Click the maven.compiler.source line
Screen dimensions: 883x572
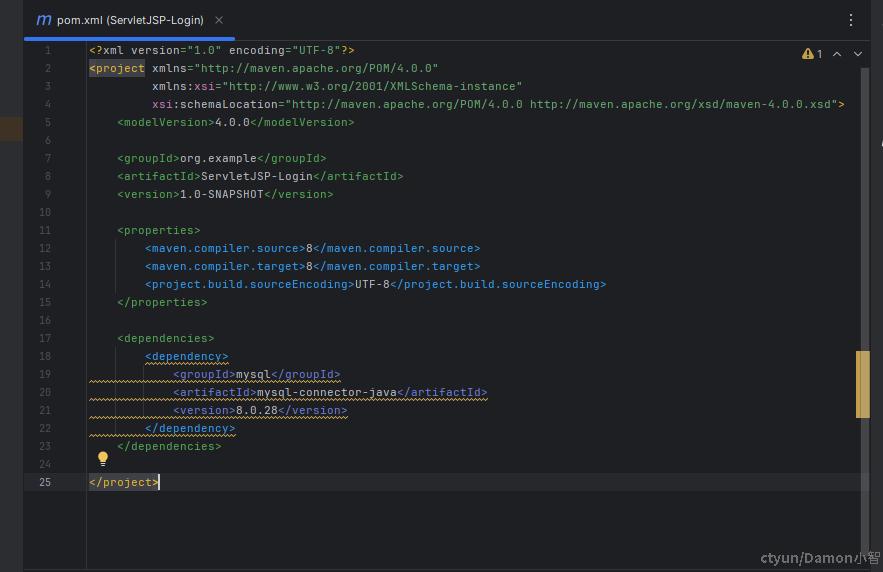click(x=313, y=248)
